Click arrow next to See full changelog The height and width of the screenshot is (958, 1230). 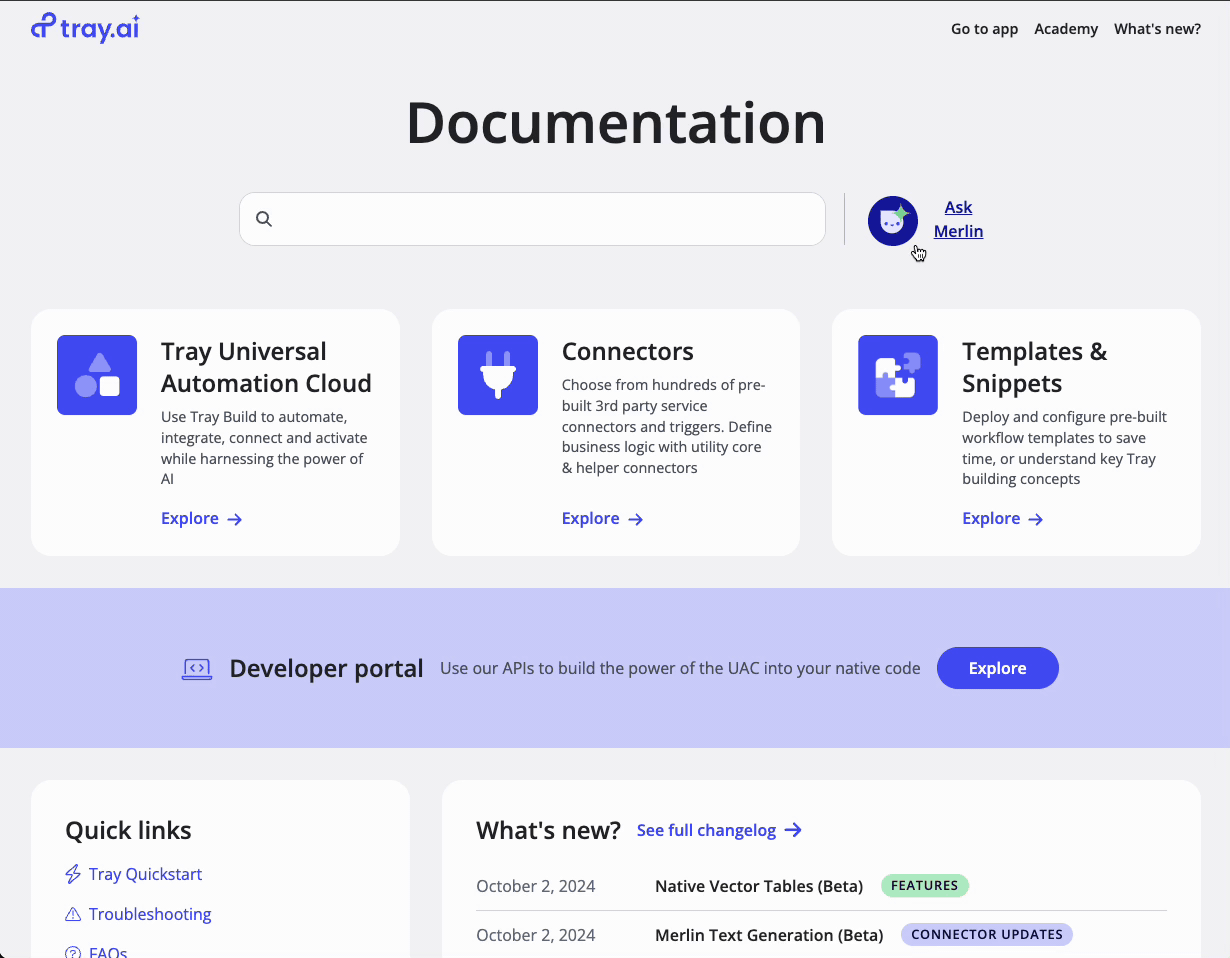[793, 830]
